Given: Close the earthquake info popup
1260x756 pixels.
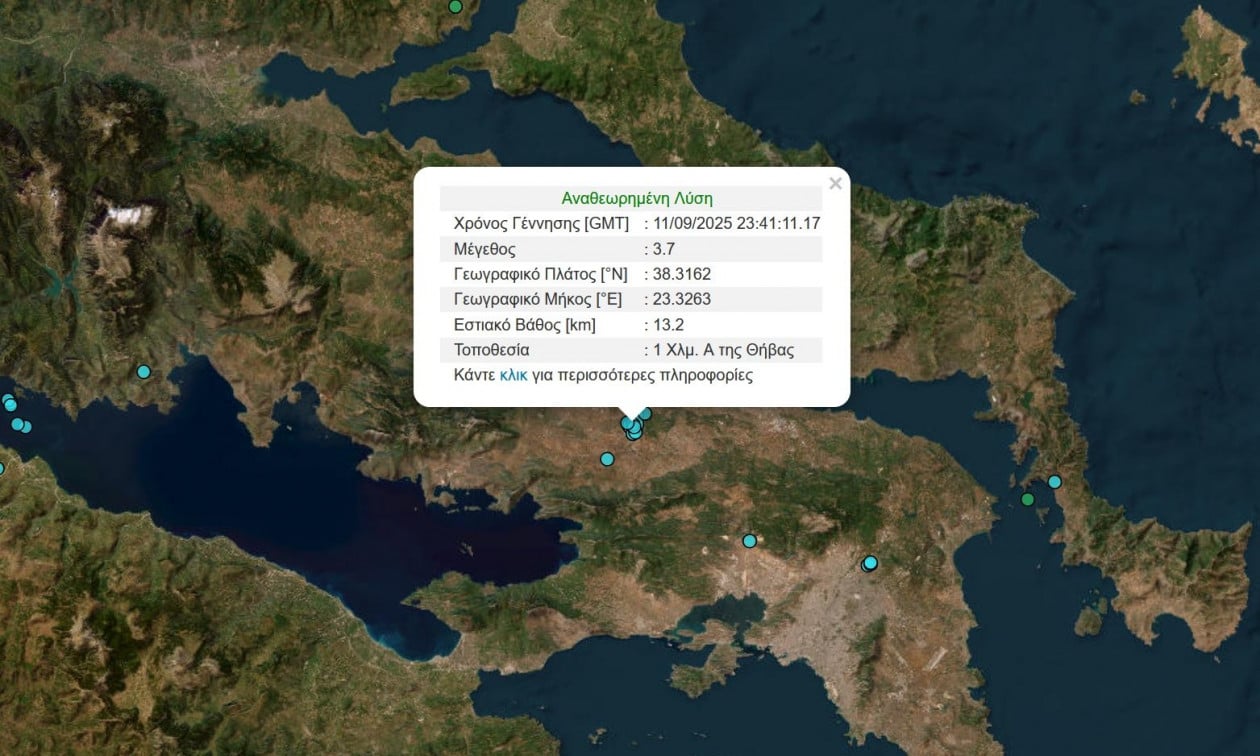Looking at the screenshot, I should click(x=835, y=183).
